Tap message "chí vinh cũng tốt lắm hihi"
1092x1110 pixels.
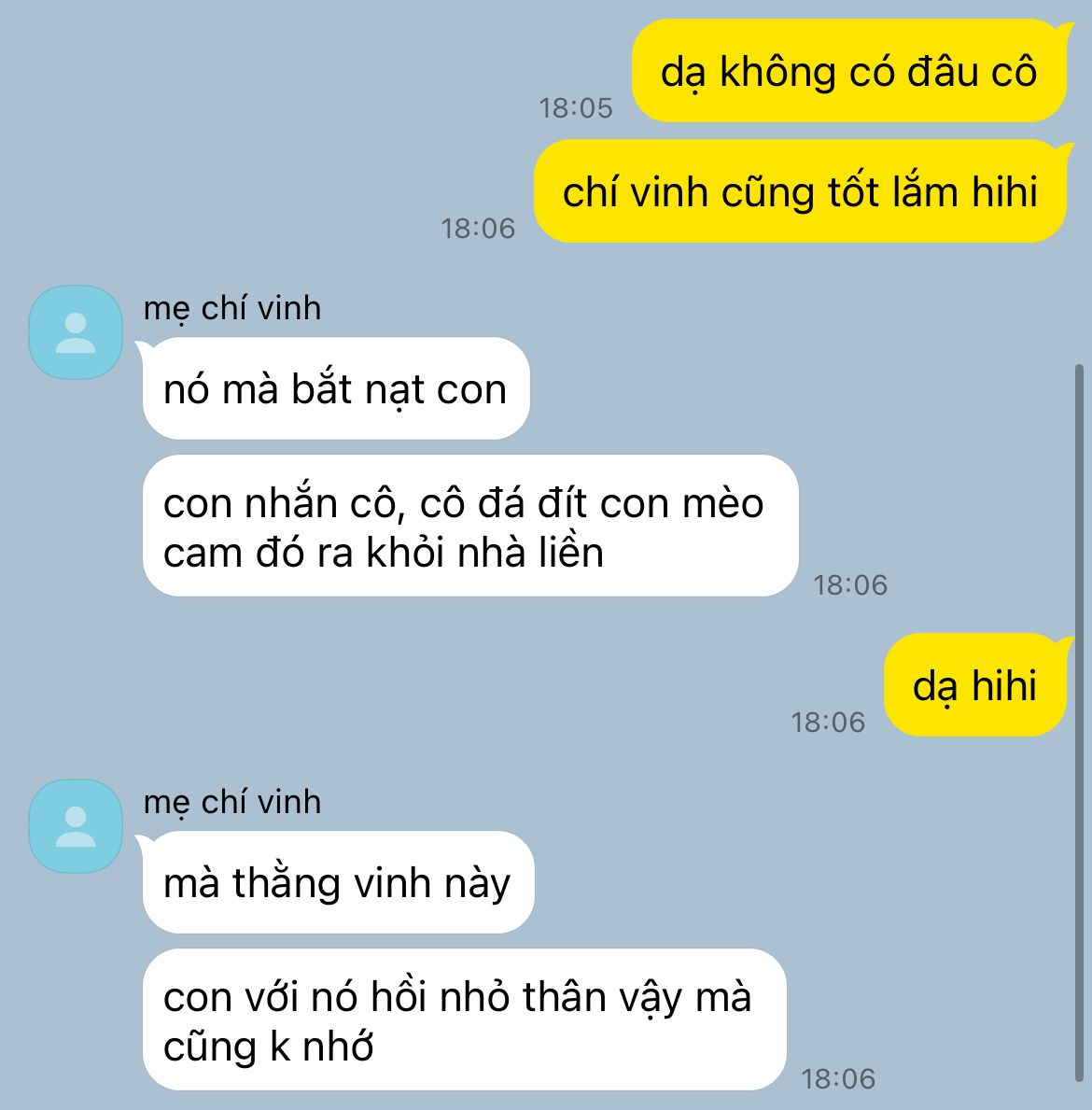point(800,191)
